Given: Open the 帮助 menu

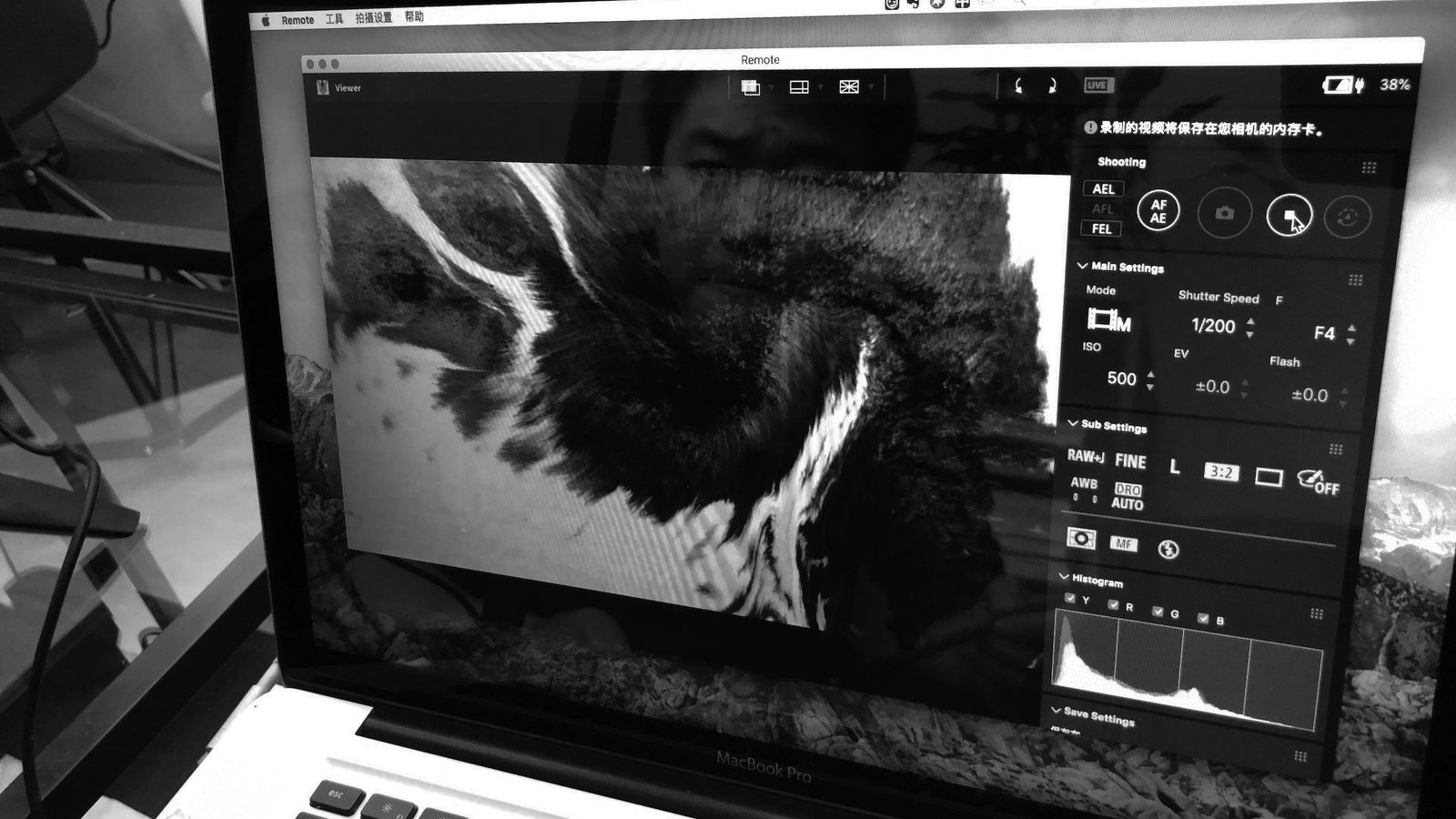Looking at the screenshot, I should tap(414, 17).
